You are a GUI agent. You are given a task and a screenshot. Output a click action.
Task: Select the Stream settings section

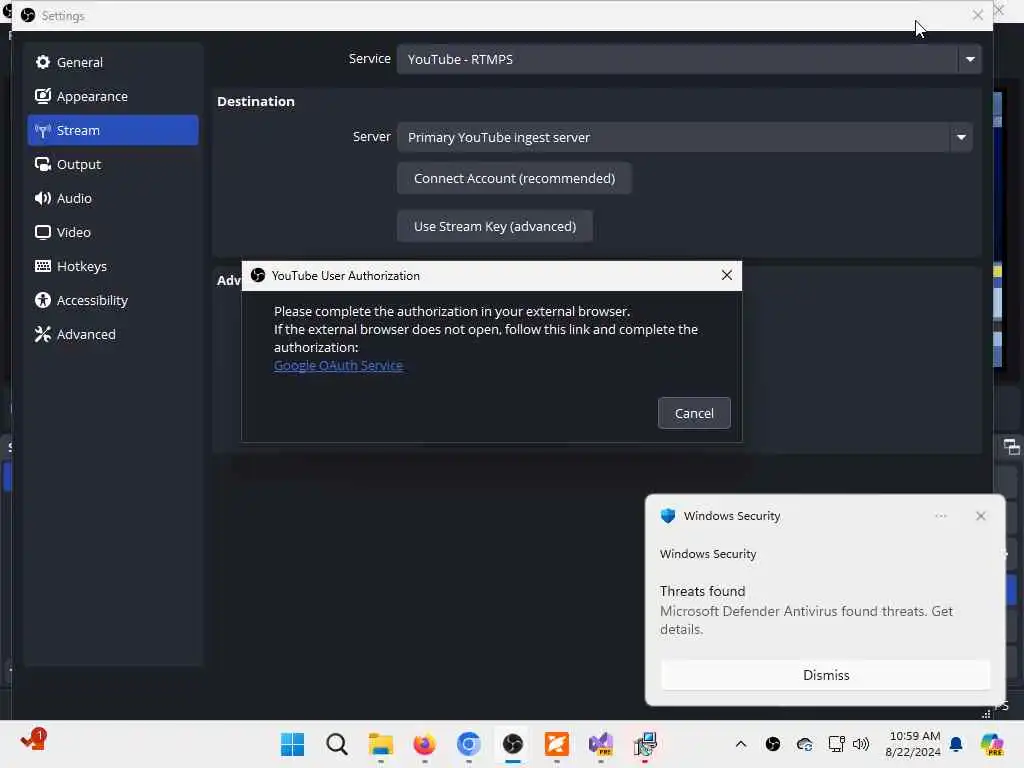[112, 130]
